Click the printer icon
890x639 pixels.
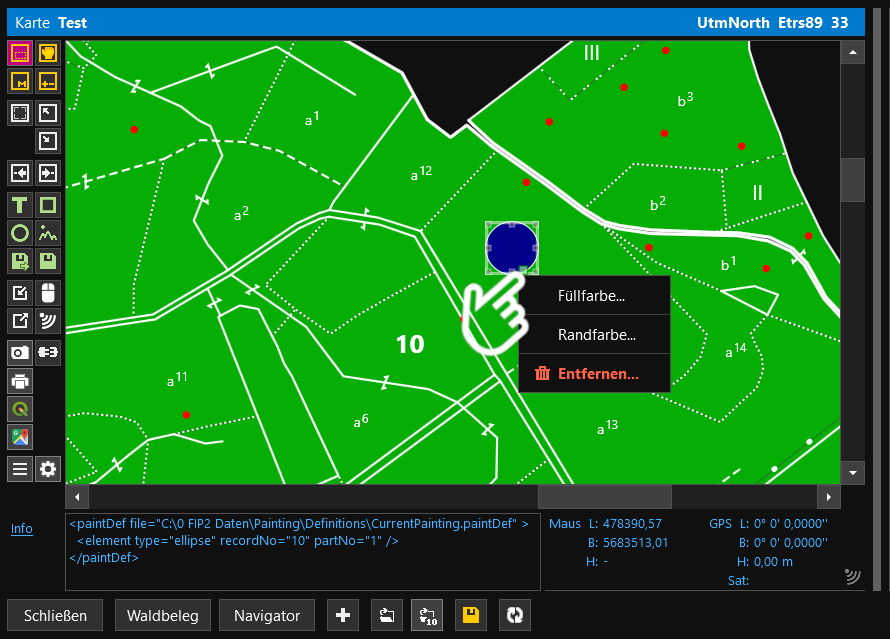pyautogui.click(x=20, y=380)
